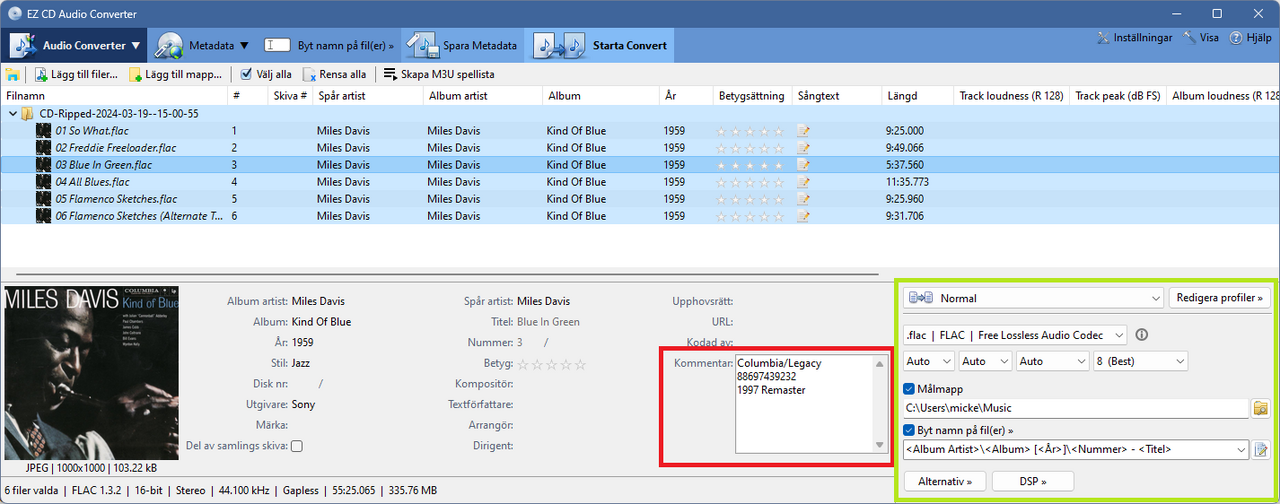This screenshot has width=1280, height=504.
Task: Open the Metadata menu in top toolbar
Action: [x=201, y=45]
